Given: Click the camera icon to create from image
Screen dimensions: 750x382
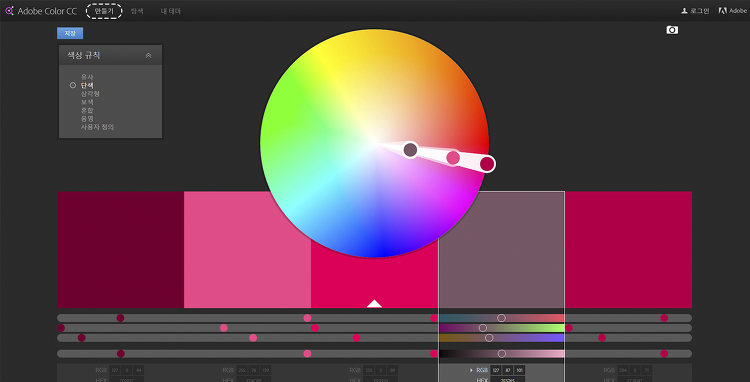Looking at the screenshot, I should [x=672, y=30].
